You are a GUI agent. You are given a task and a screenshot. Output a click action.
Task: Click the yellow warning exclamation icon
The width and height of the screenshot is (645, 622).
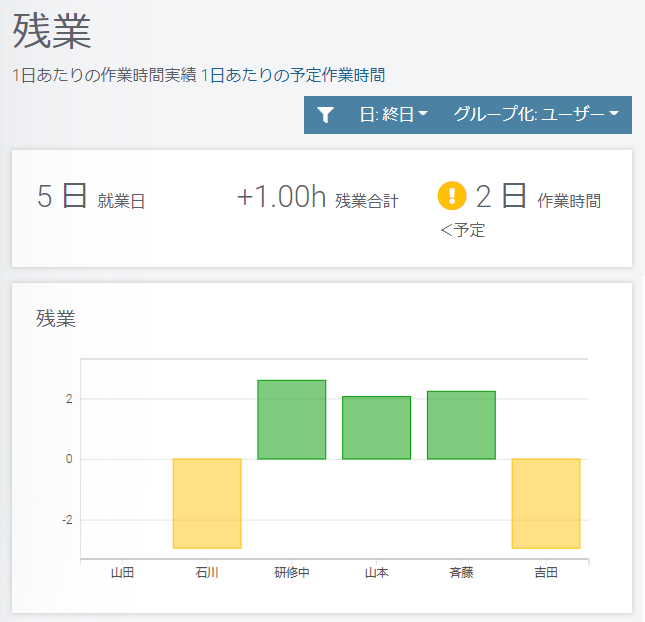click(x=452, y=196)
